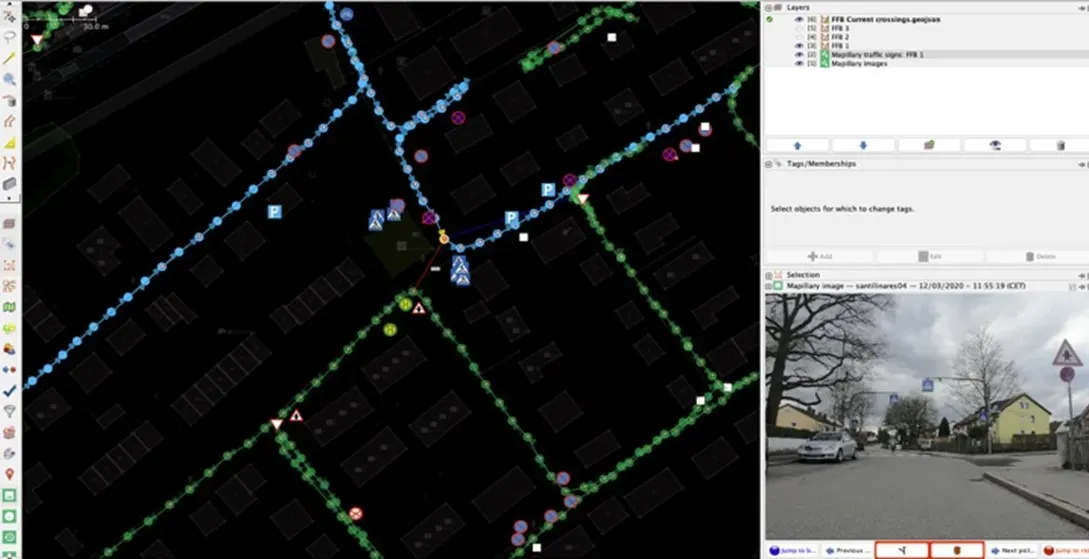
Task: Pick the zoom magnifier tool
Action: (9, 79)
